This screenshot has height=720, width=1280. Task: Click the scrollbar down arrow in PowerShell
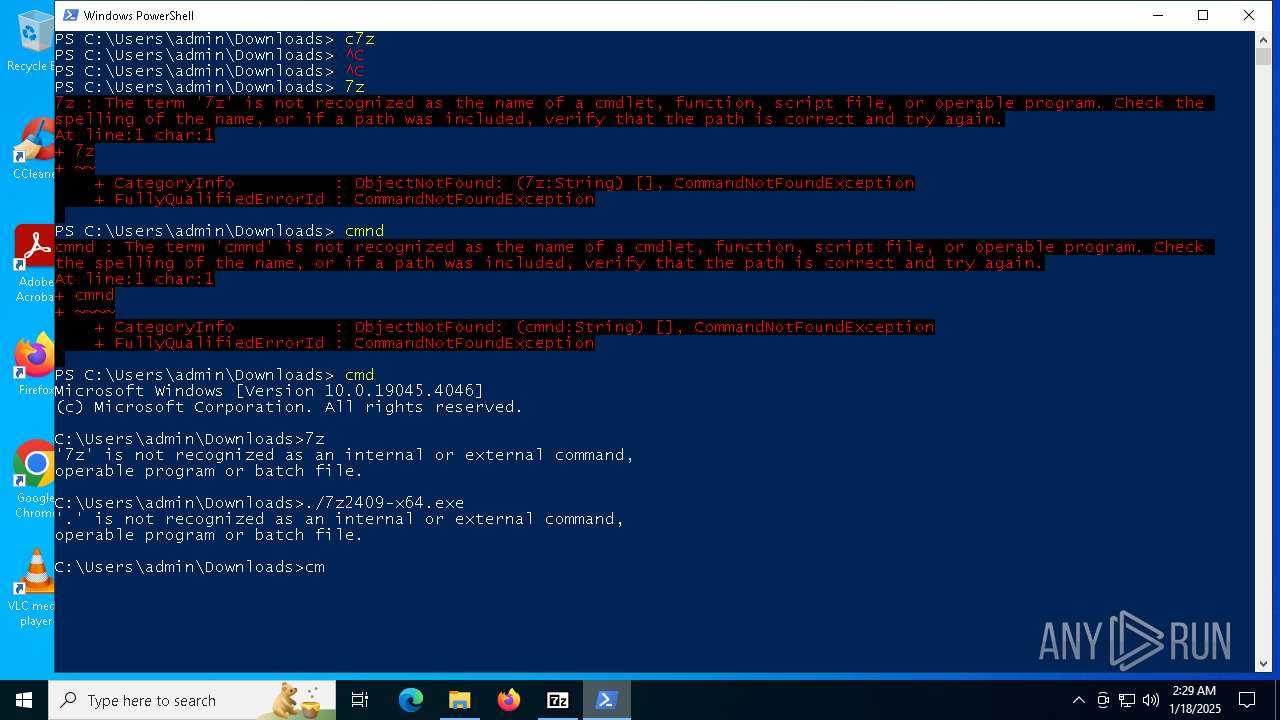tap(1264, 663)
